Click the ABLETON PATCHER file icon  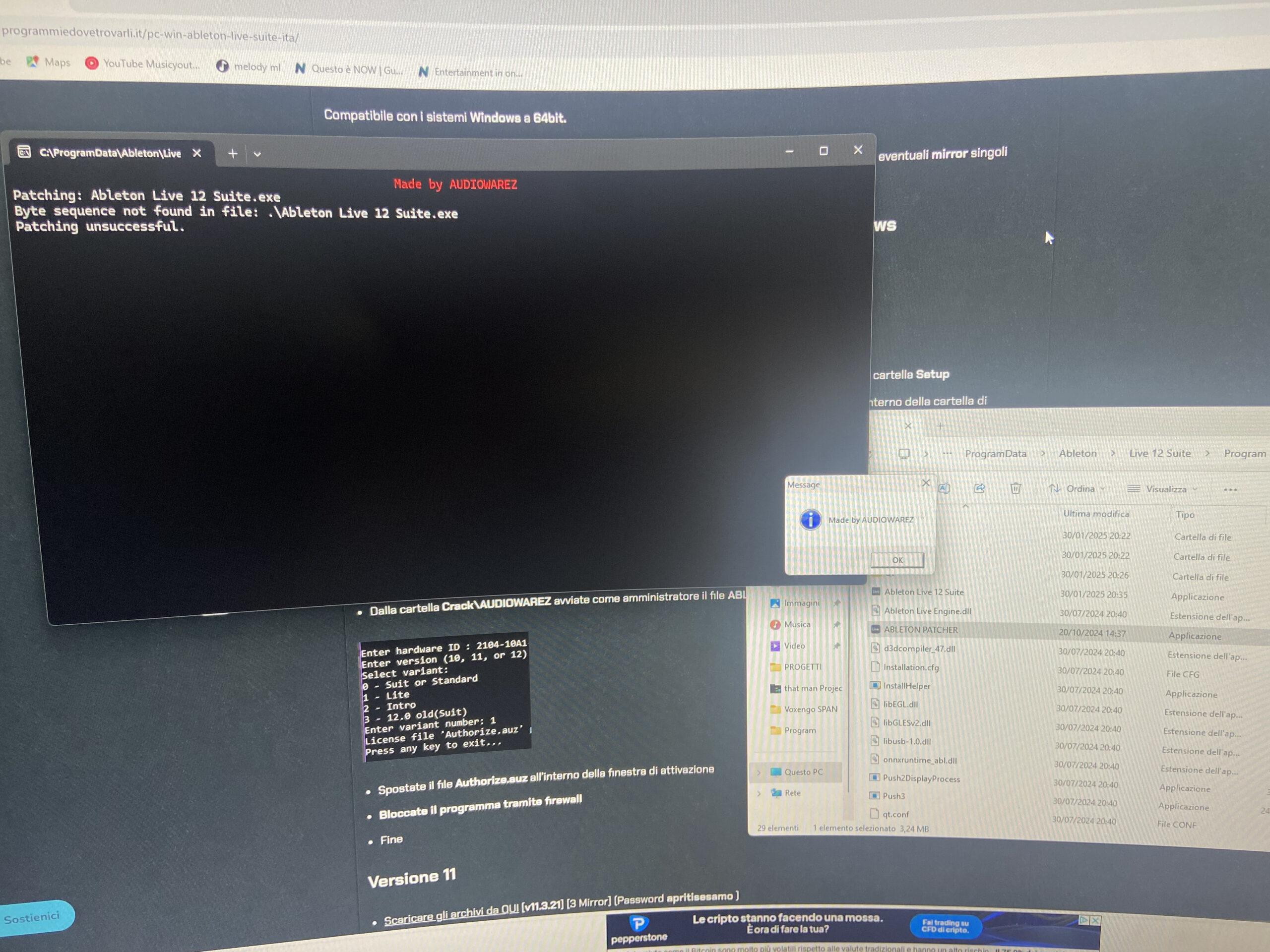[x=875, y=629]
